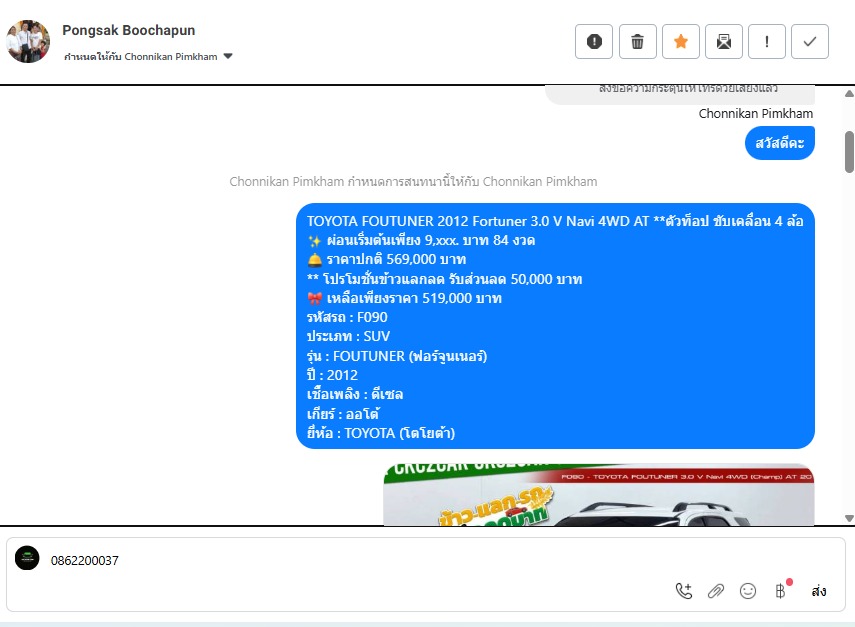The width and height of the screenshot is (855, 627).
Task: Attach a file with paperclip icon
Action: 715,591
